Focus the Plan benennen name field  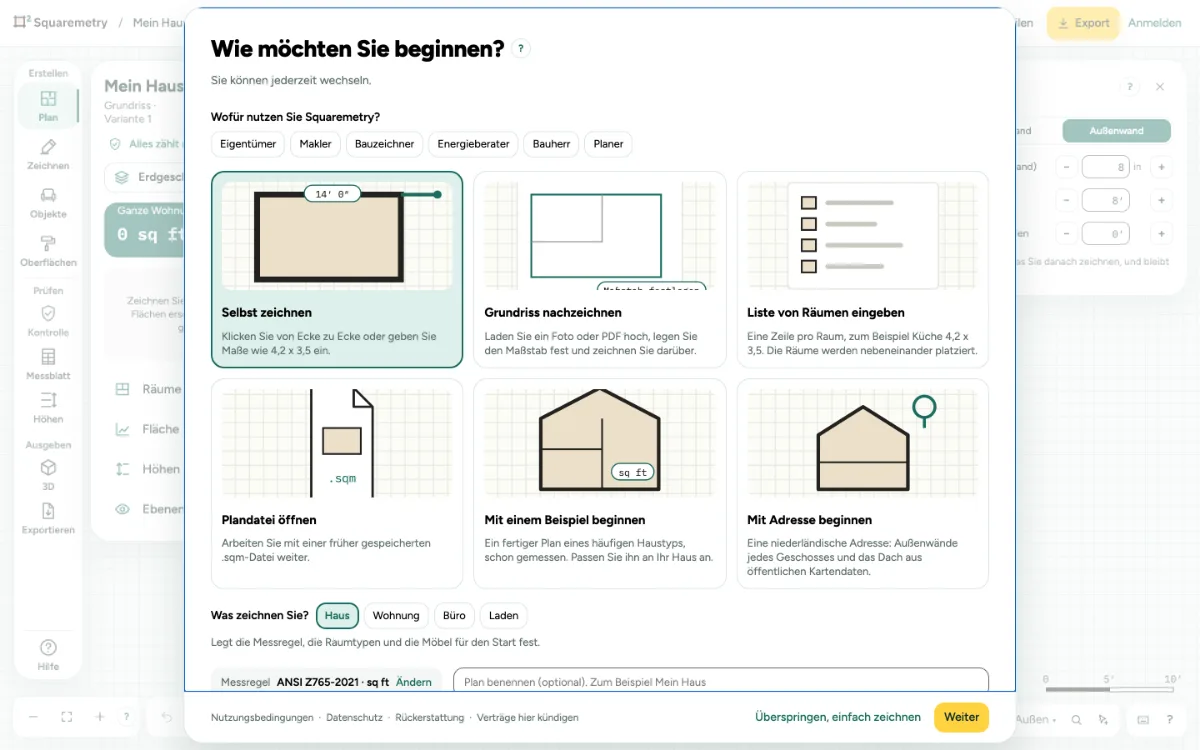coord(721,681)
